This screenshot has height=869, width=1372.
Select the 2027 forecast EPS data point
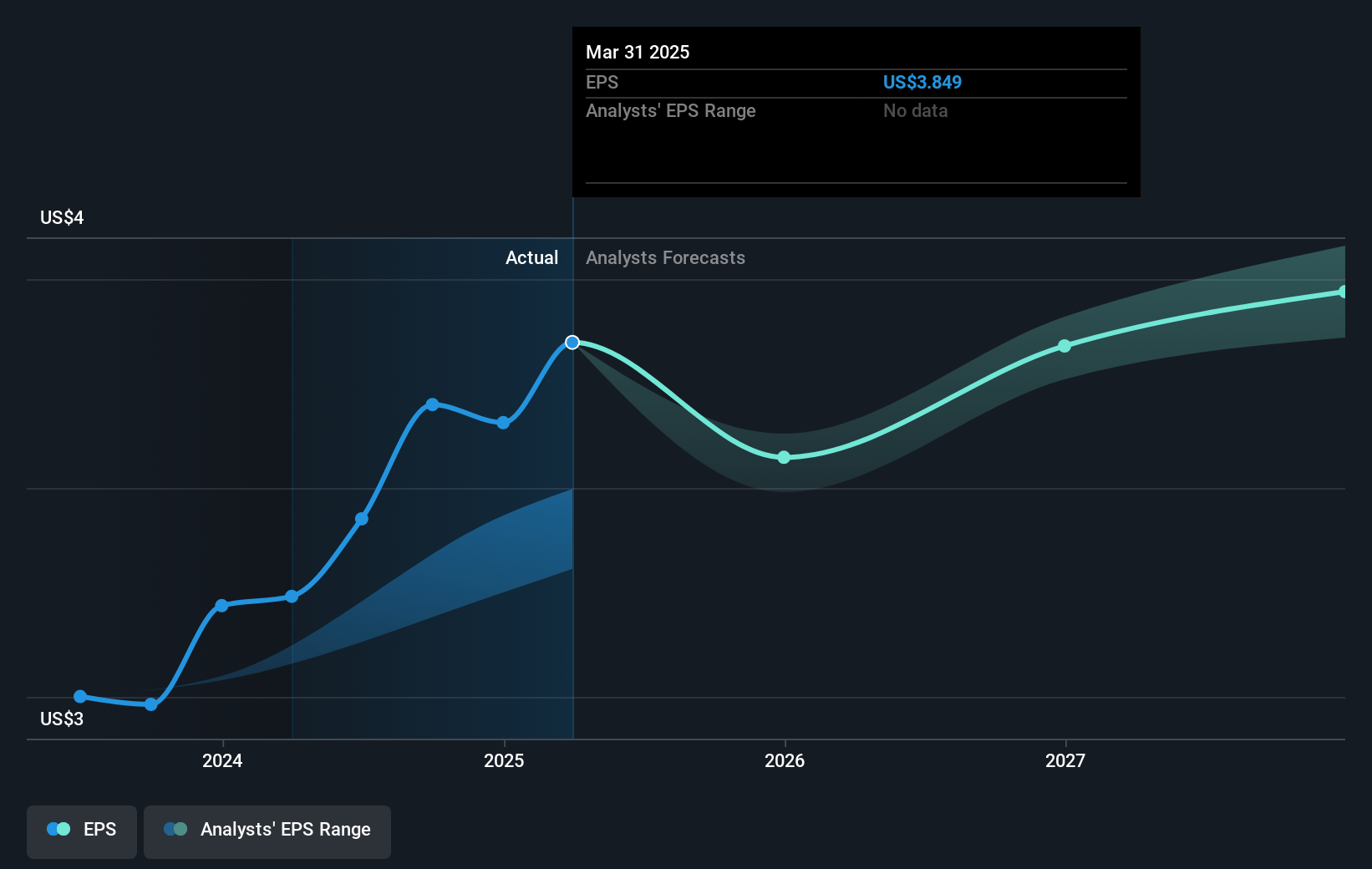(x=1065, y=346)
